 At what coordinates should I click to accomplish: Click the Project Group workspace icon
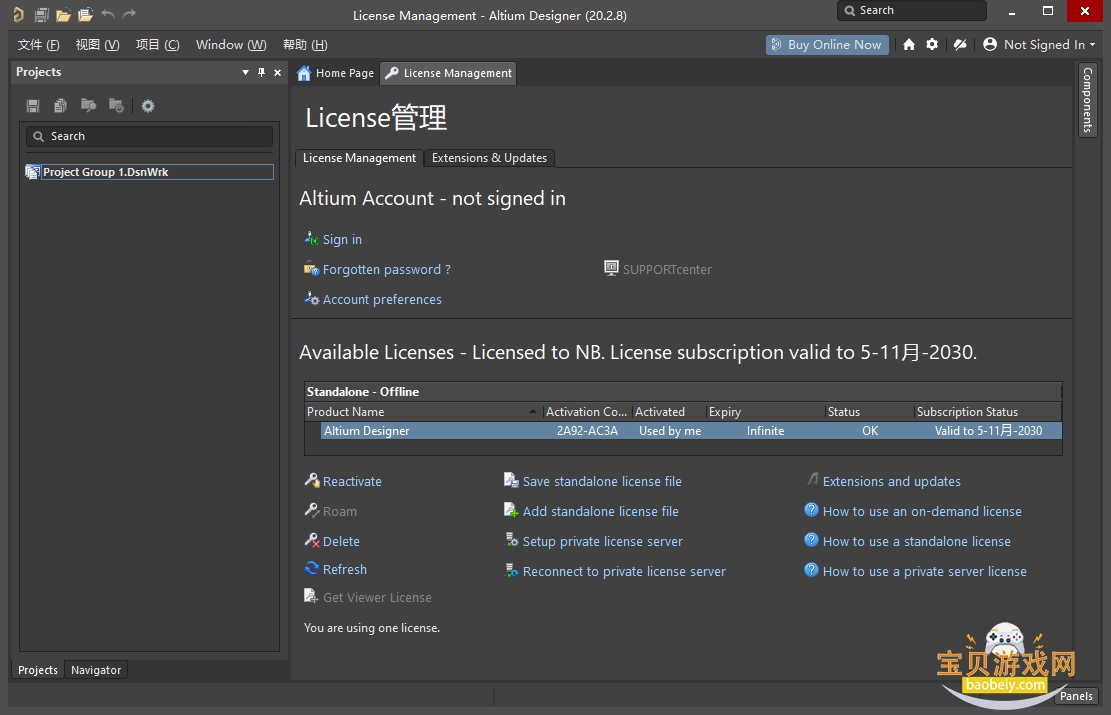pyautogui.click(x=32, y=172)
